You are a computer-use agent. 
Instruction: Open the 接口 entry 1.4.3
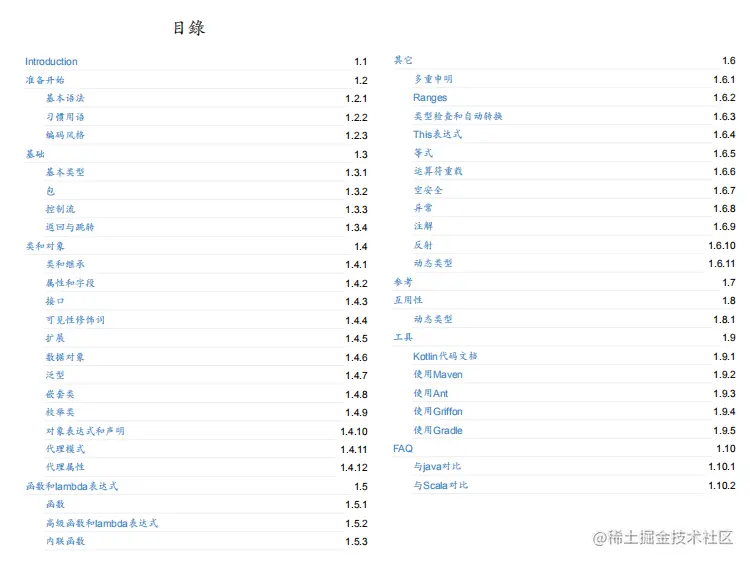tap(55, 301)
